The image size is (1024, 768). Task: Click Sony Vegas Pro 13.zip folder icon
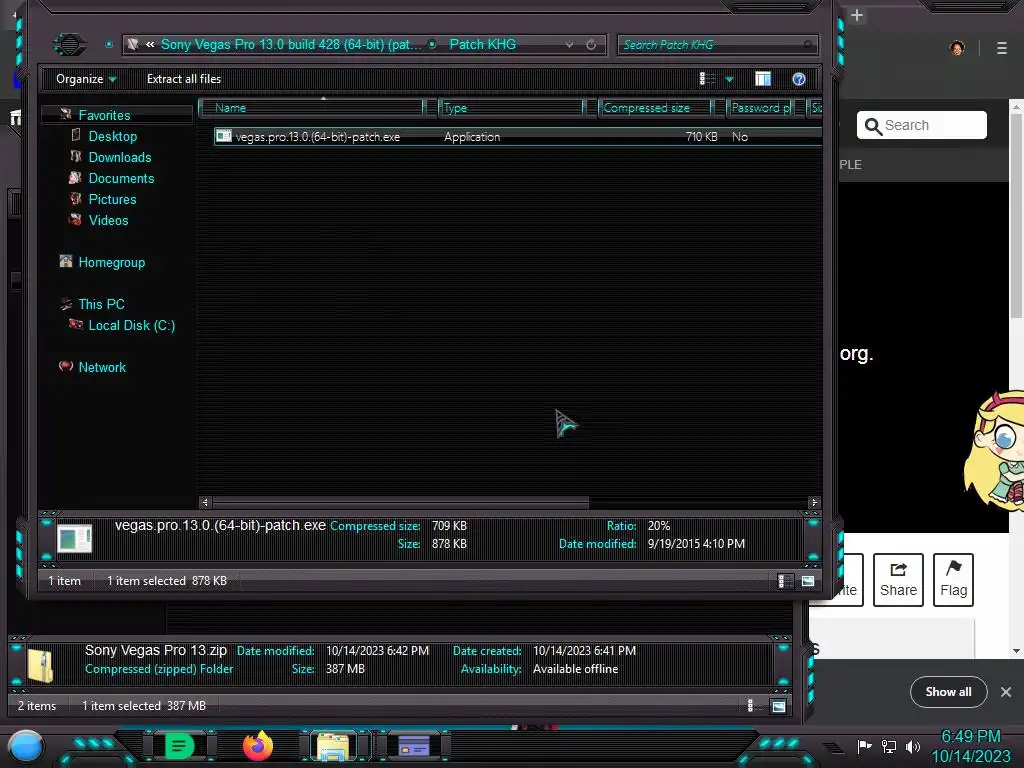[40, 666]
